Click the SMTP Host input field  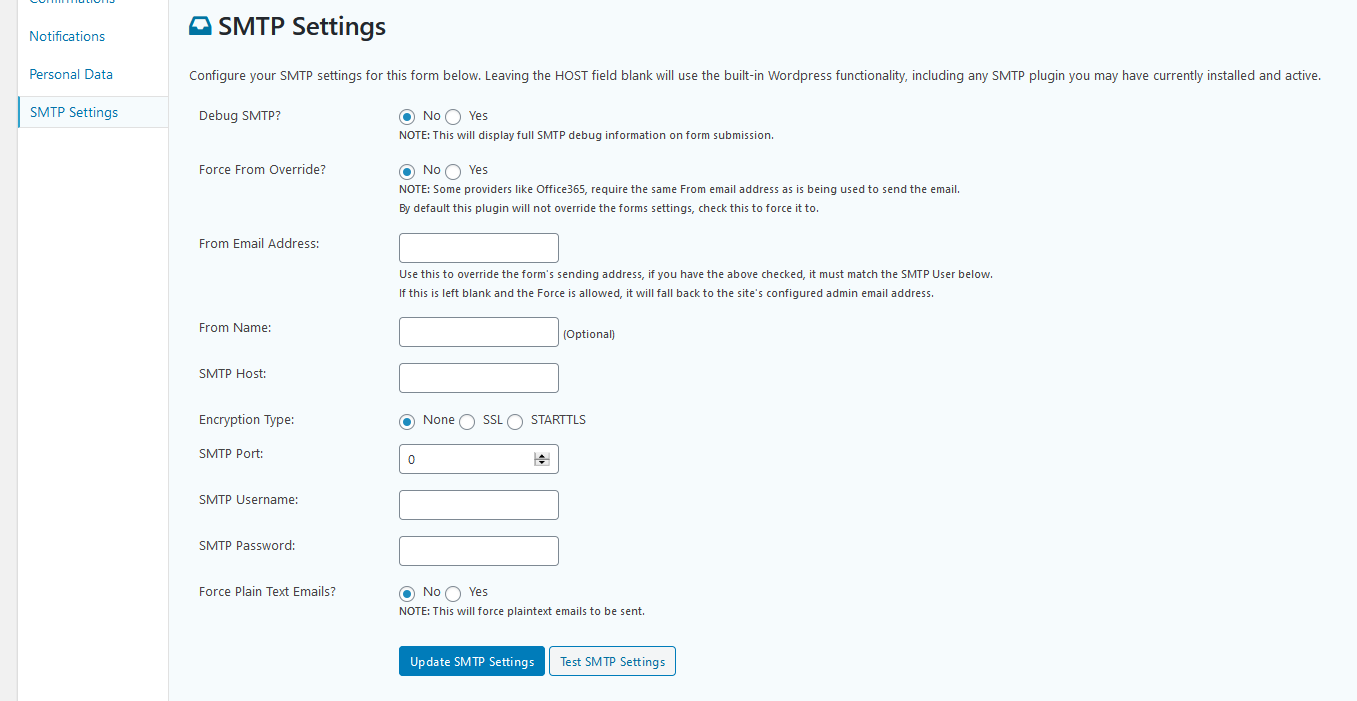tap(479, 378)
